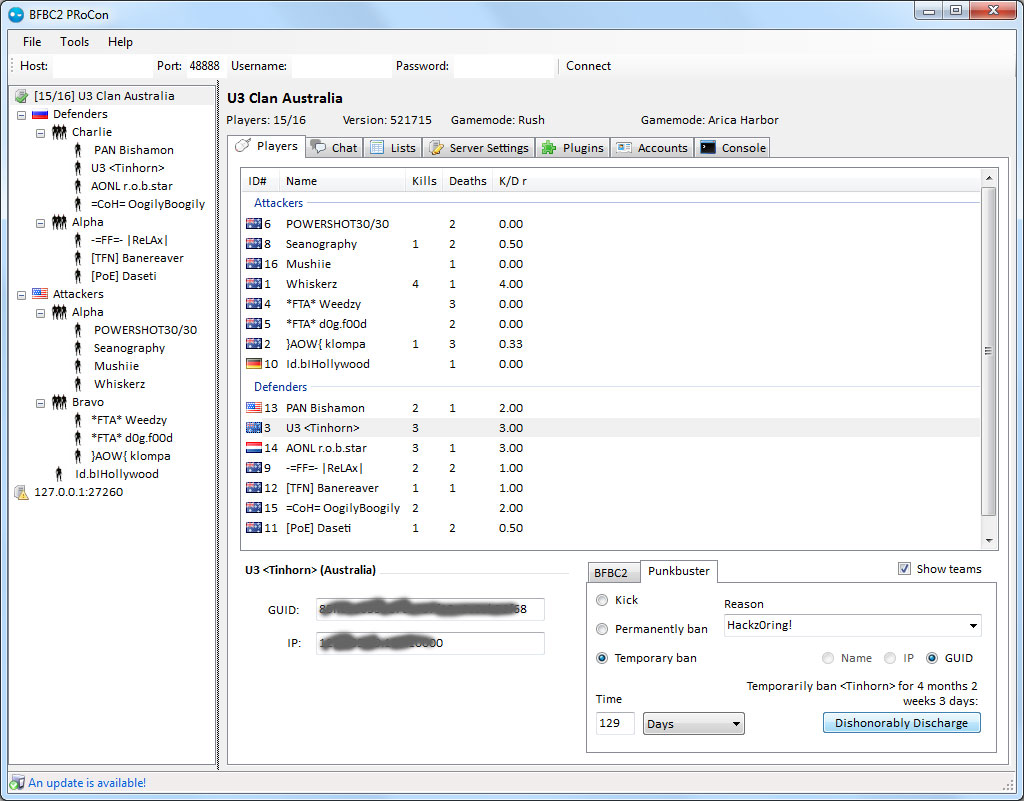The width and height of the screenshot is (1024, 801).
Task: Click the Plugins puzzle piece icon
Action: point(549,148)
